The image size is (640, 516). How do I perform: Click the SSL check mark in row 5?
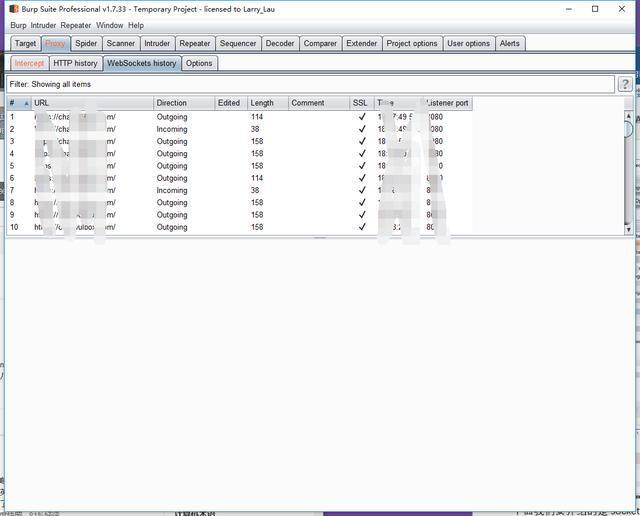coord(362,166)
